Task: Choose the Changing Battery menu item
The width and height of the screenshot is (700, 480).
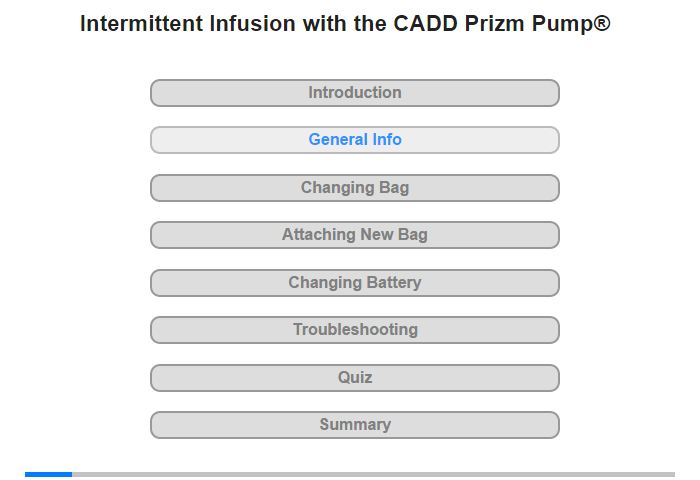Action: [354, 283]
